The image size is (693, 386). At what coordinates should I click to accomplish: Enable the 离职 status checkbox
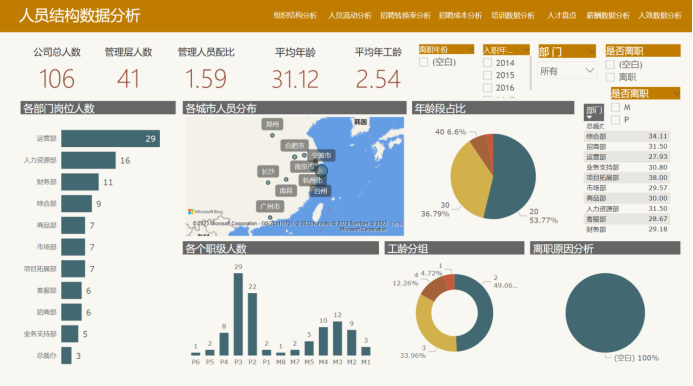click(x=610, y=77)
